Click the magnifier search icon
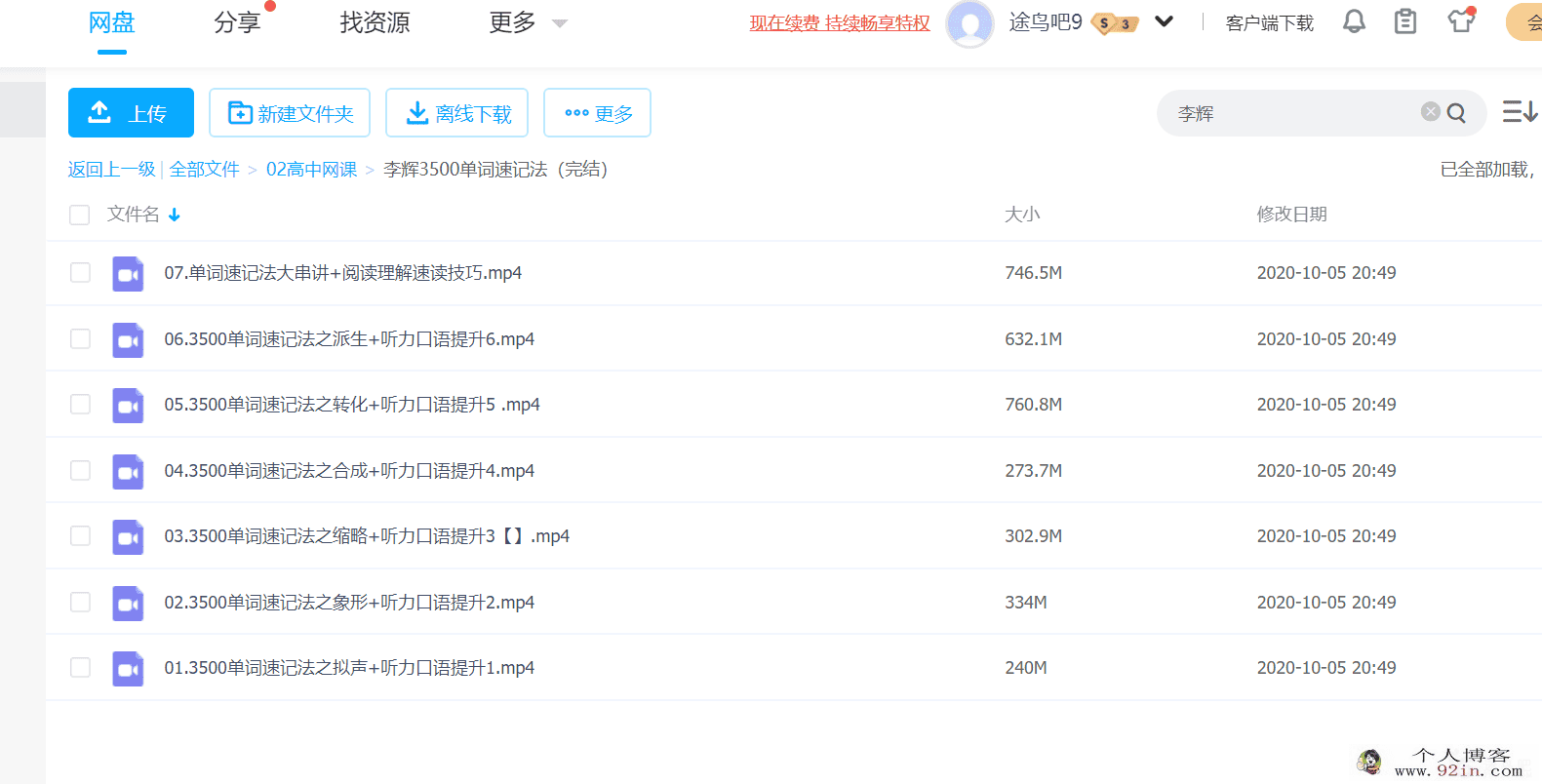1542x784 pixels. 1457,113
